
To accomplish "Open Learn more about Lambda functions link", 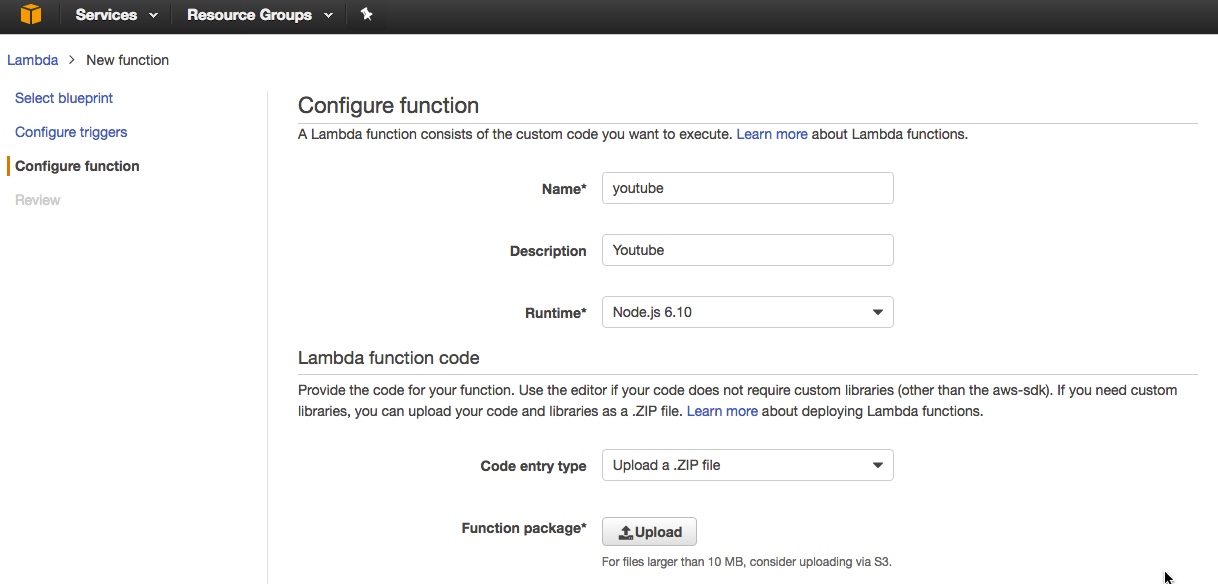I will pos(771,134).
